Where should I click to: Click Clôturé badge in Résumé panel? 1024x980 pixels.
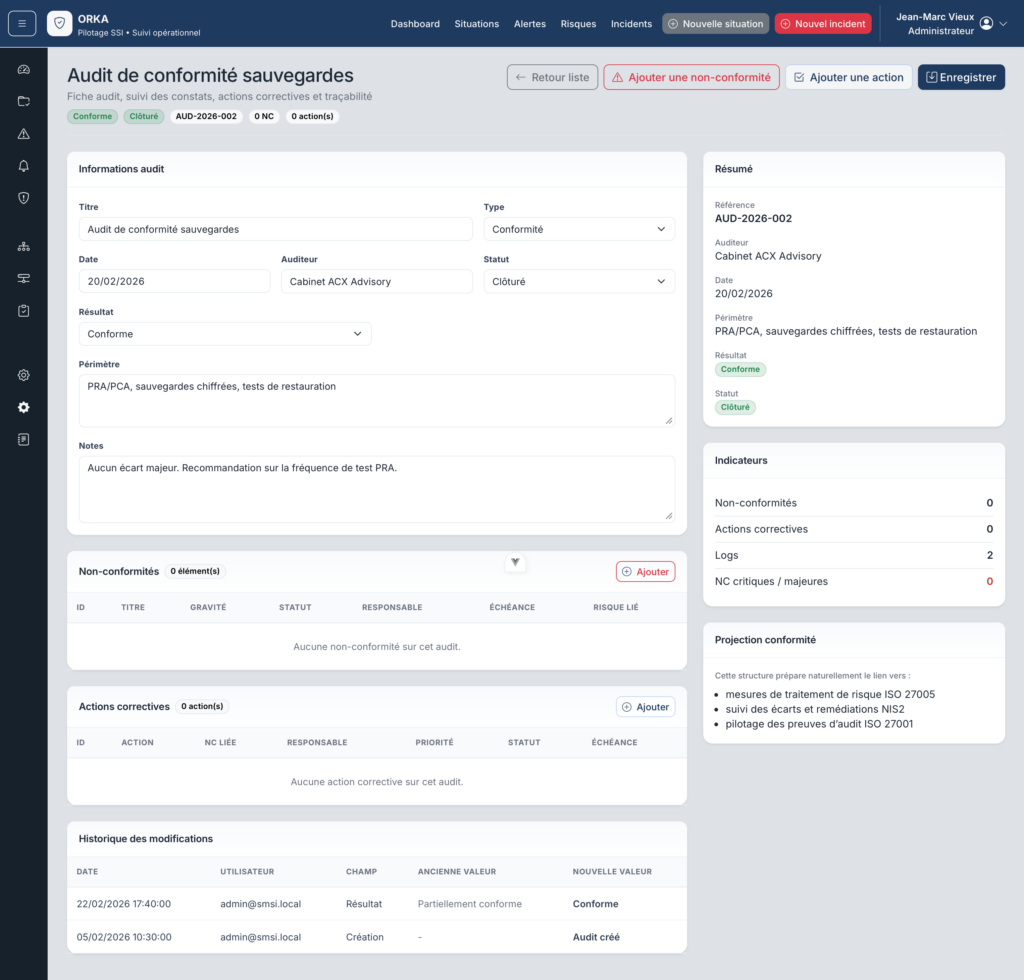[735, 407]
